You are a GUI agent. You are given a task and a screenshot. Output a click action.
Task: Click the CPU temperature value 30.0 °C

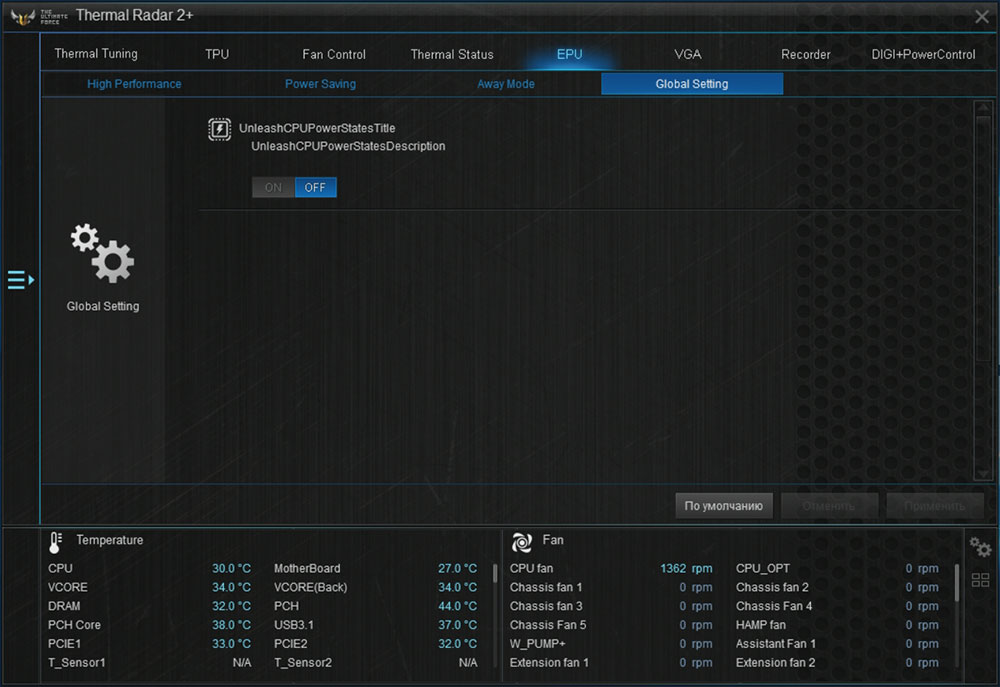(x=231, y=568)
